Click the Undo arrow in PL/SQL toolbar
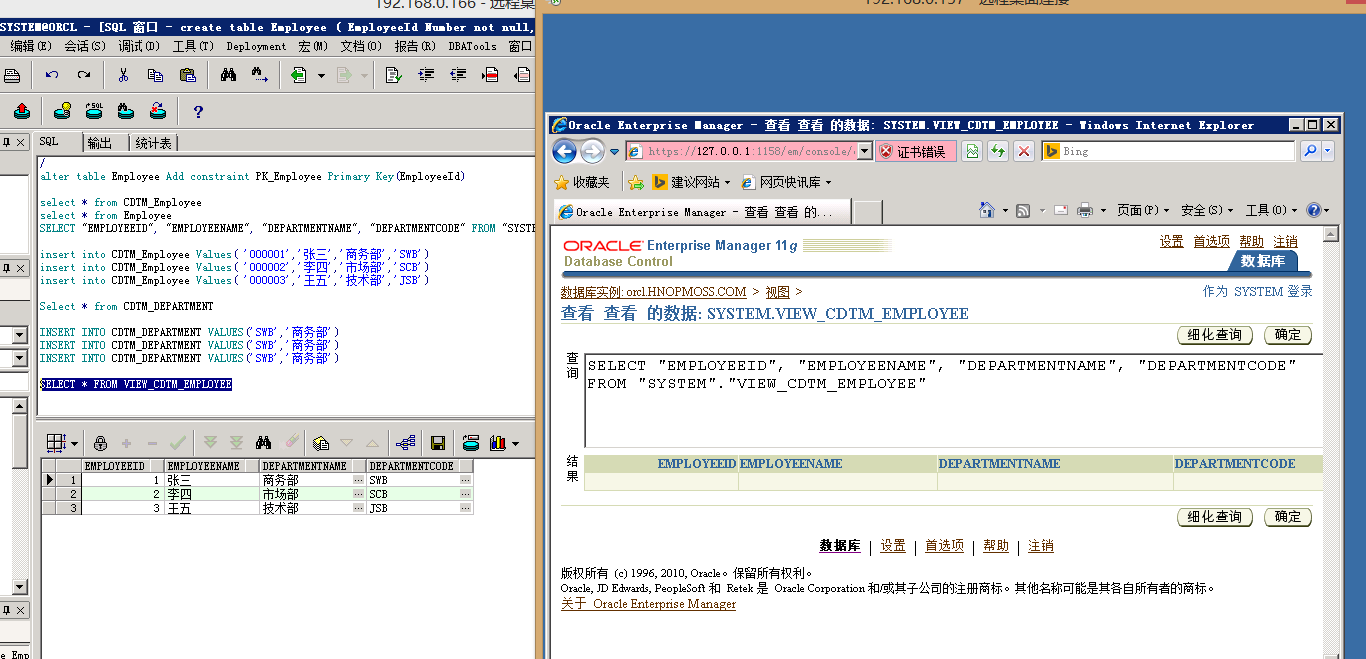Image resolution: width=1366 pixels, height=659 pixels. pos(52,75)
